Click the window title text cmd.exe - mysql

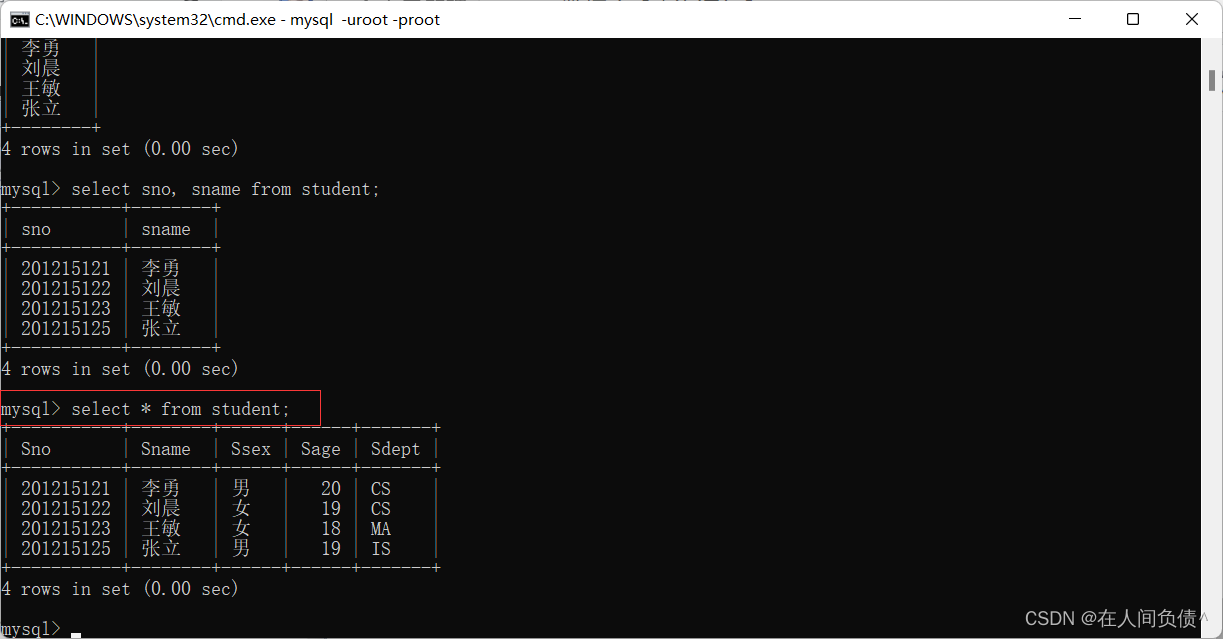[x=237, y=19]
